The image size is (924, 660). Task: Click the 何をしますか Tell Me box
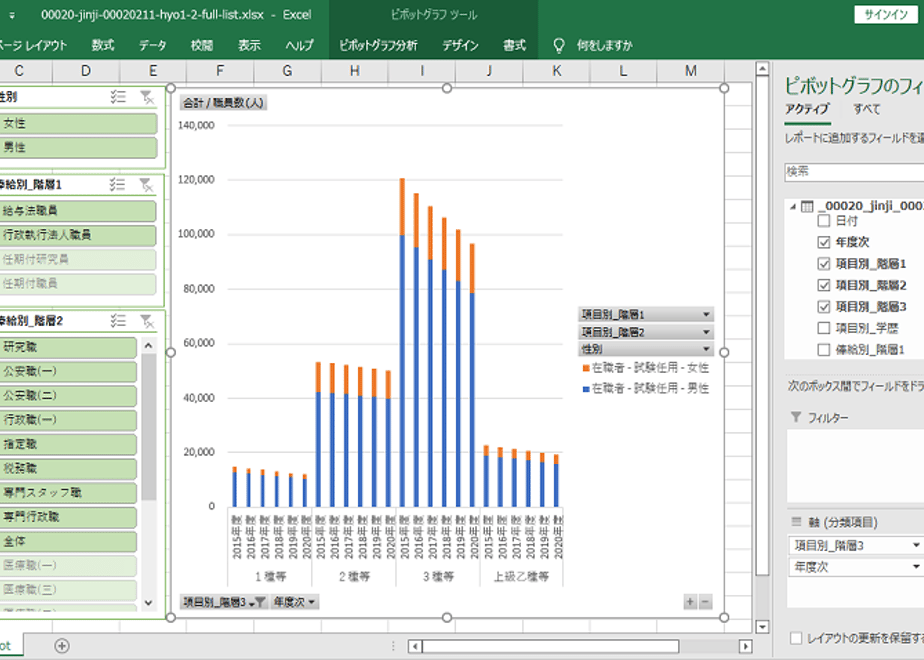click(x=604, y=45)
